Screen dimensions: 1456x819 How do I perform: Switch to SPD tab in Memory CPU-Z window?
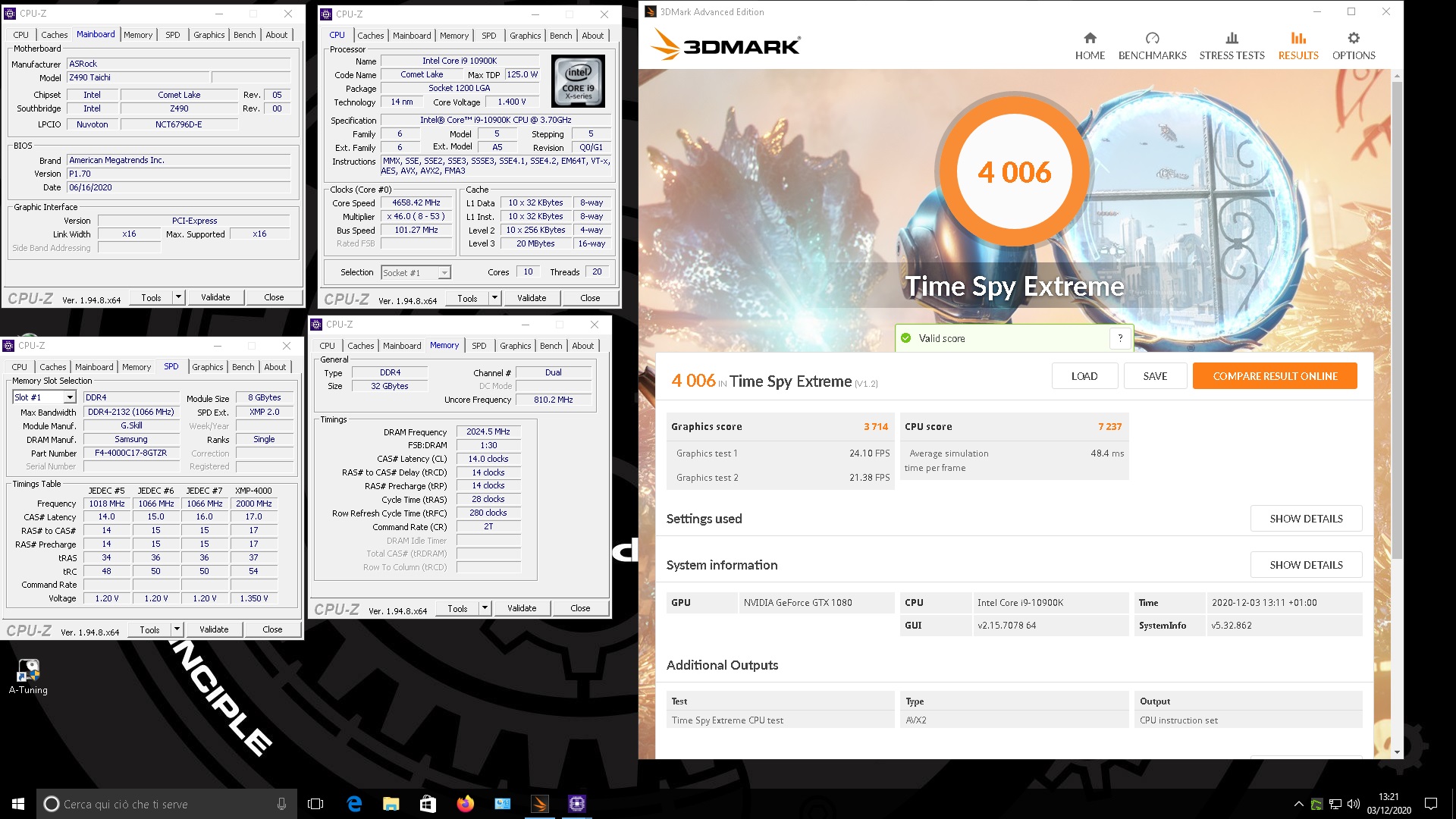tap(479, 346)
